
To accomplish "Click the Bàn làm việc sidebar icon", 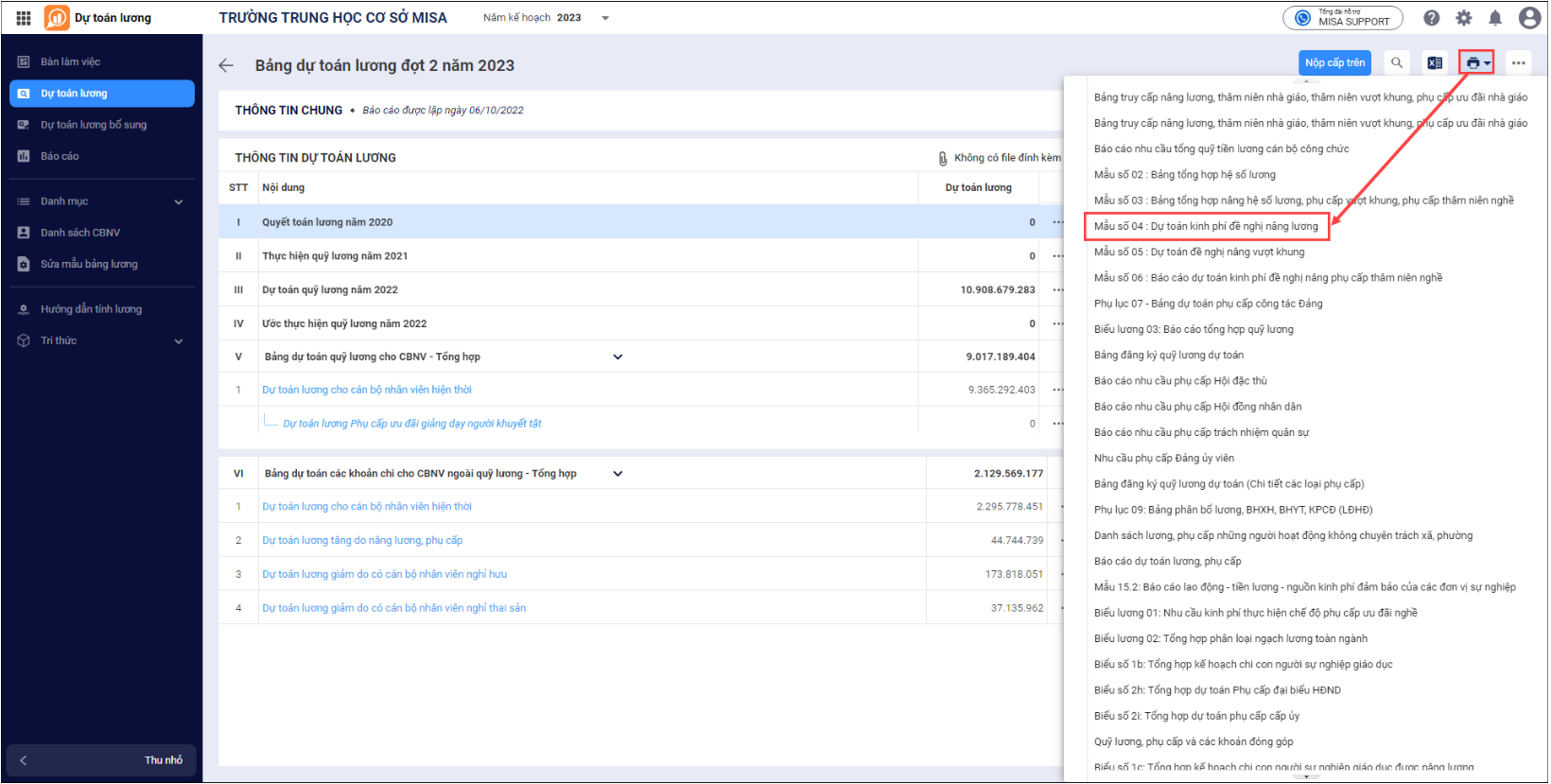I will point(24,61).
